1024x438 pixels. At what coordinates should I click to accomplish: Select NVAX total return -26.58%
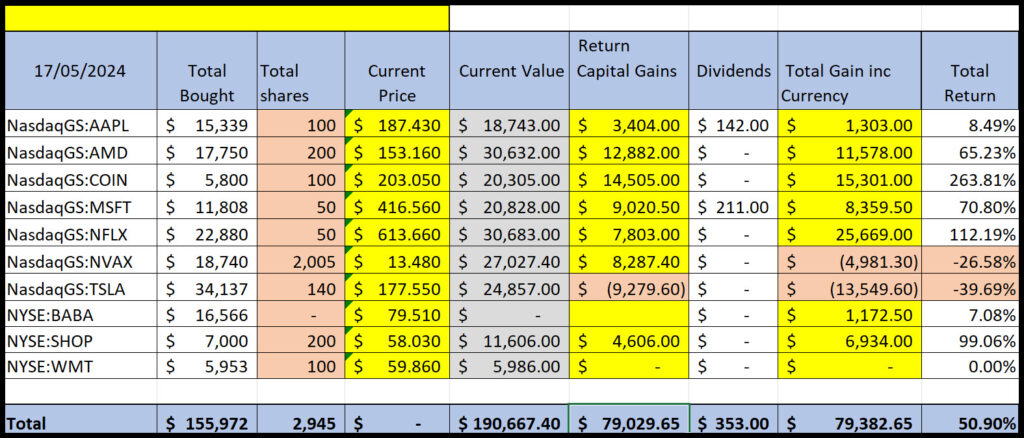click(x=970, y=260)
